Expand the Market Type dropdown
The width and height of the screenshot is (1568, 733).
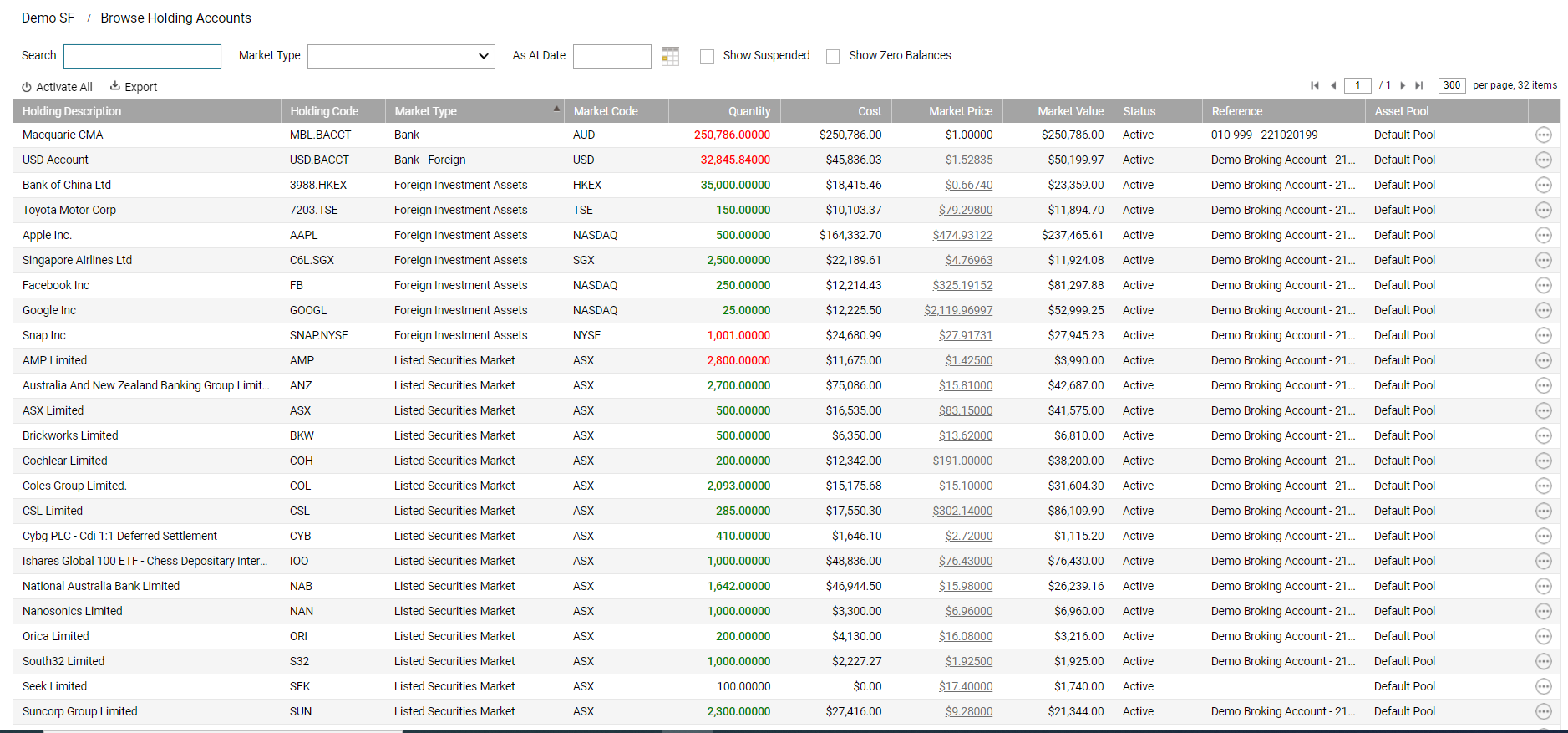401,56
